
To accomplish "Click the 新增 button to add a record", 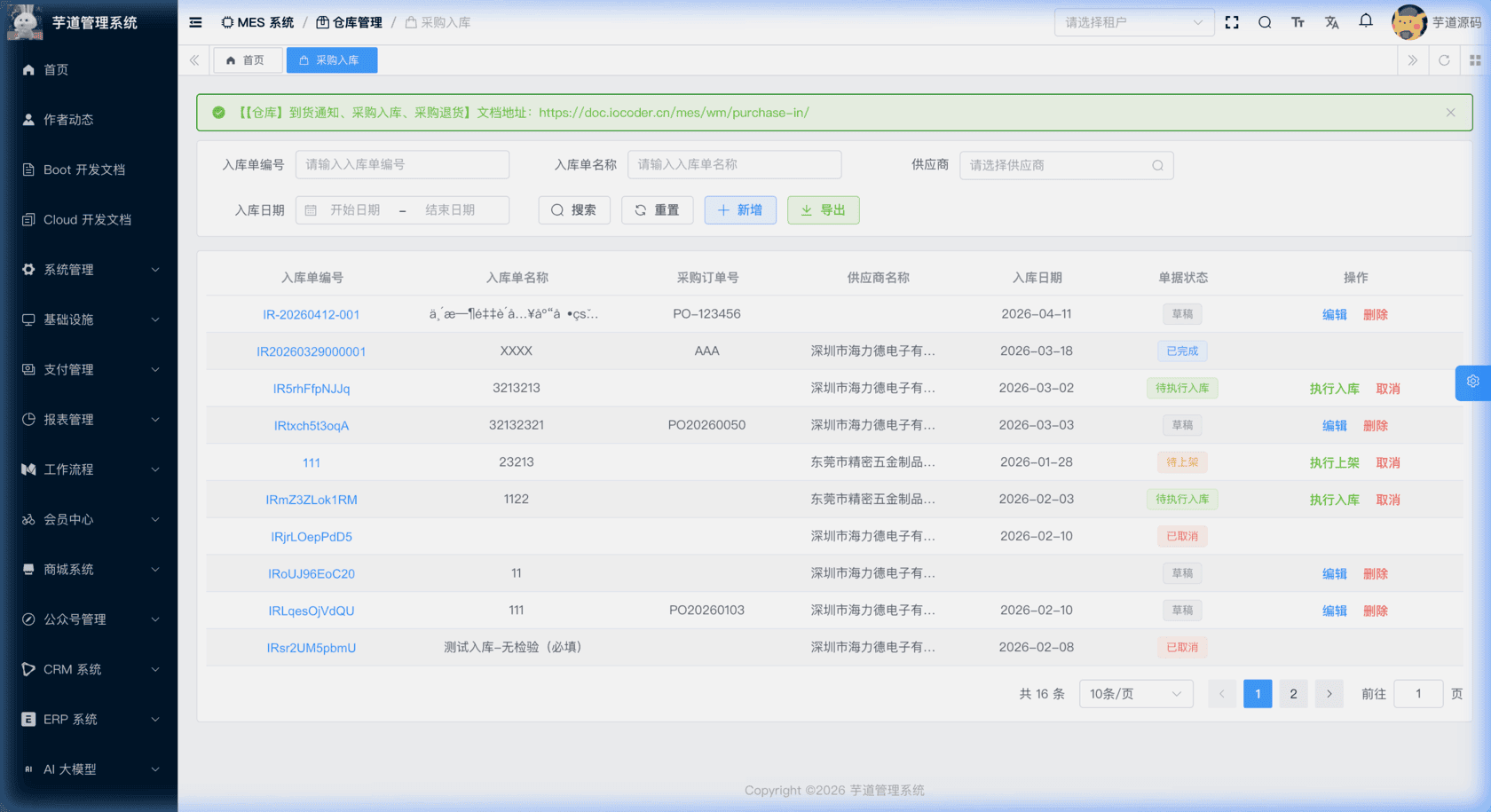I will pyautogui.click(x=740, y=210).
